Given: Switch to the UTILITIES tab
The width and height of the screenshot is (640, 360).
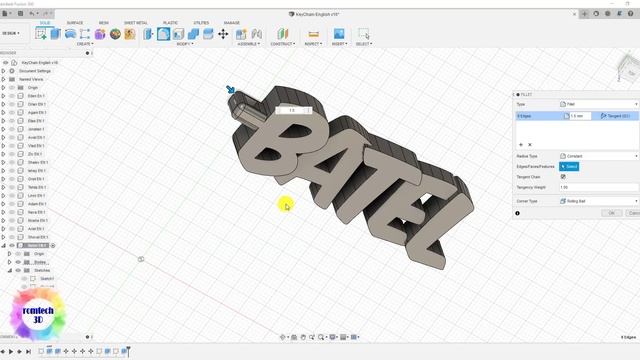Looking at the screenshot, I should coord(201,22).
